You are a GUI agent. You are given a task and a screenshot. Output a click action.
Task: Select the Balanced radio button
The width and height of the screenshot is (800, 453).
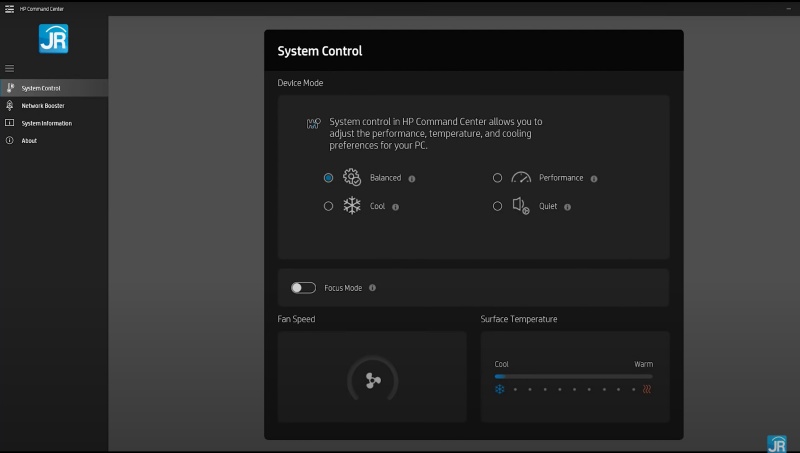[x=328, y=178]
